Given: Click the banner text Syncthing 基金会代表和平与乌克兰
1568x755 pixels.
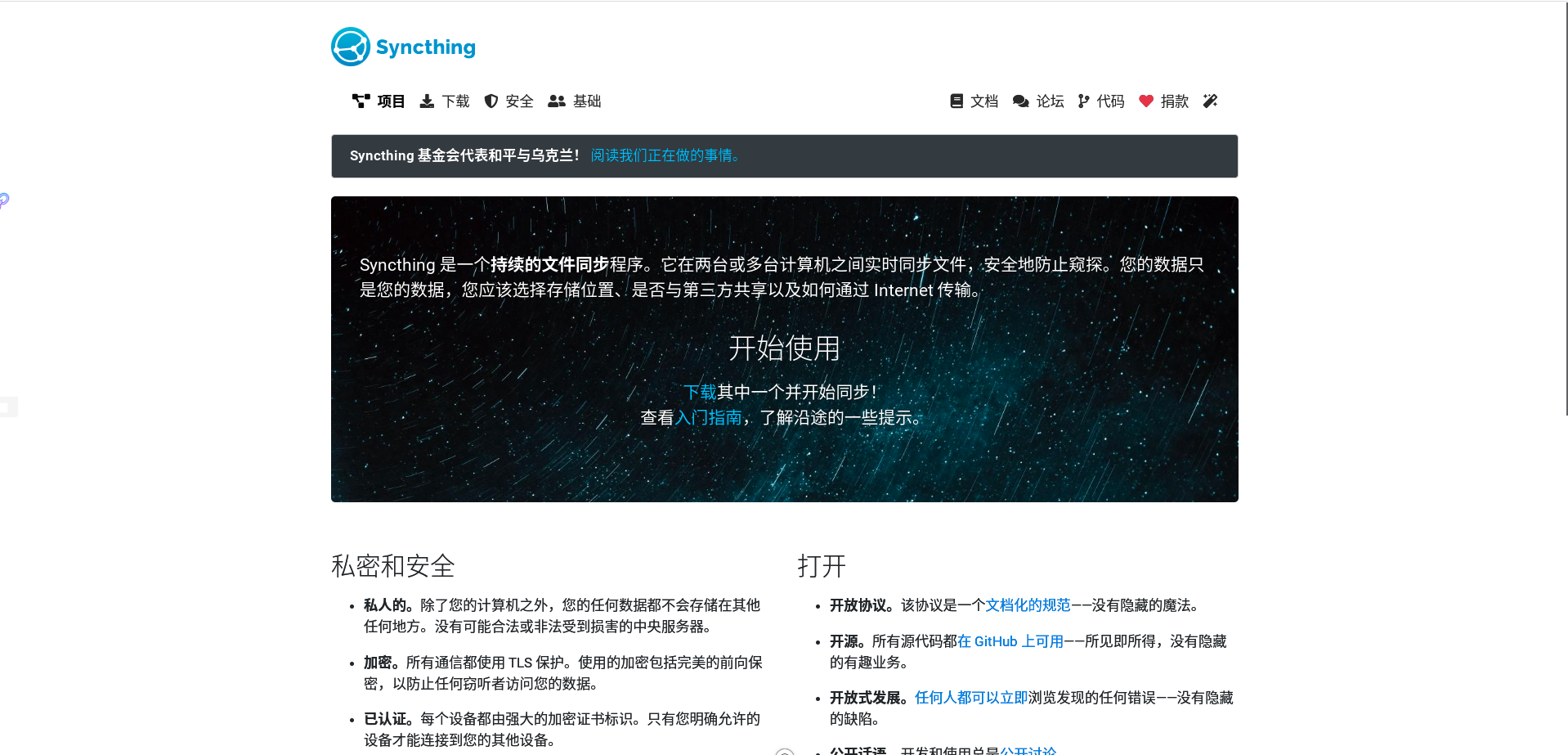Looking at the screenshot, I should 464,155.
